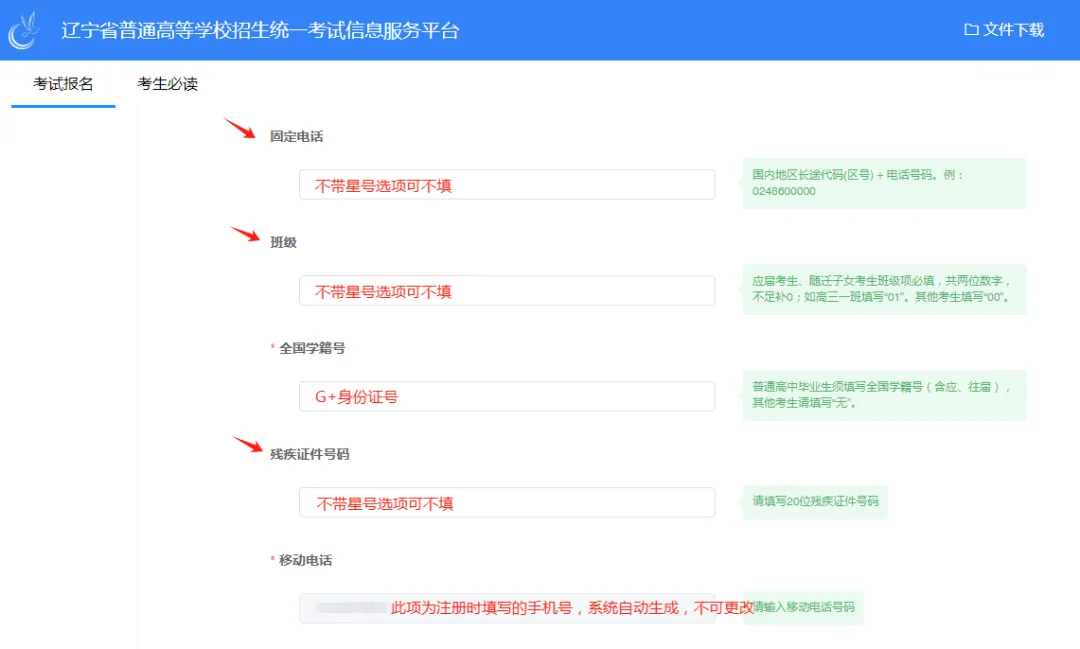Select the 班级 field label
The image size is (1080, 649).
(x=283, y=243)
